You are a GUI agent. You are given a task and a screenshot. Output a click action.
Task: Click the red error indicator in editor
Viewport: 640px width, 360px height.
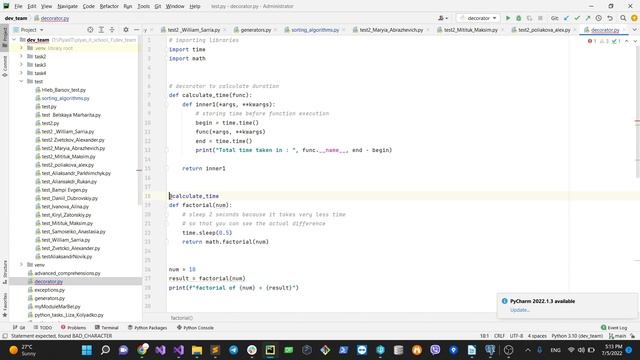pos(592,41)
